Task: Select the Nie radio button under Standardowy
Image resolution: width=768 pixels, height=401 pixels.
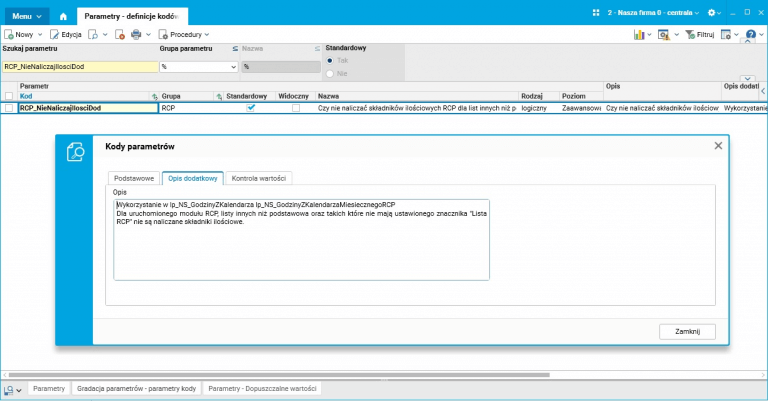Action: (x=330, y=73)
